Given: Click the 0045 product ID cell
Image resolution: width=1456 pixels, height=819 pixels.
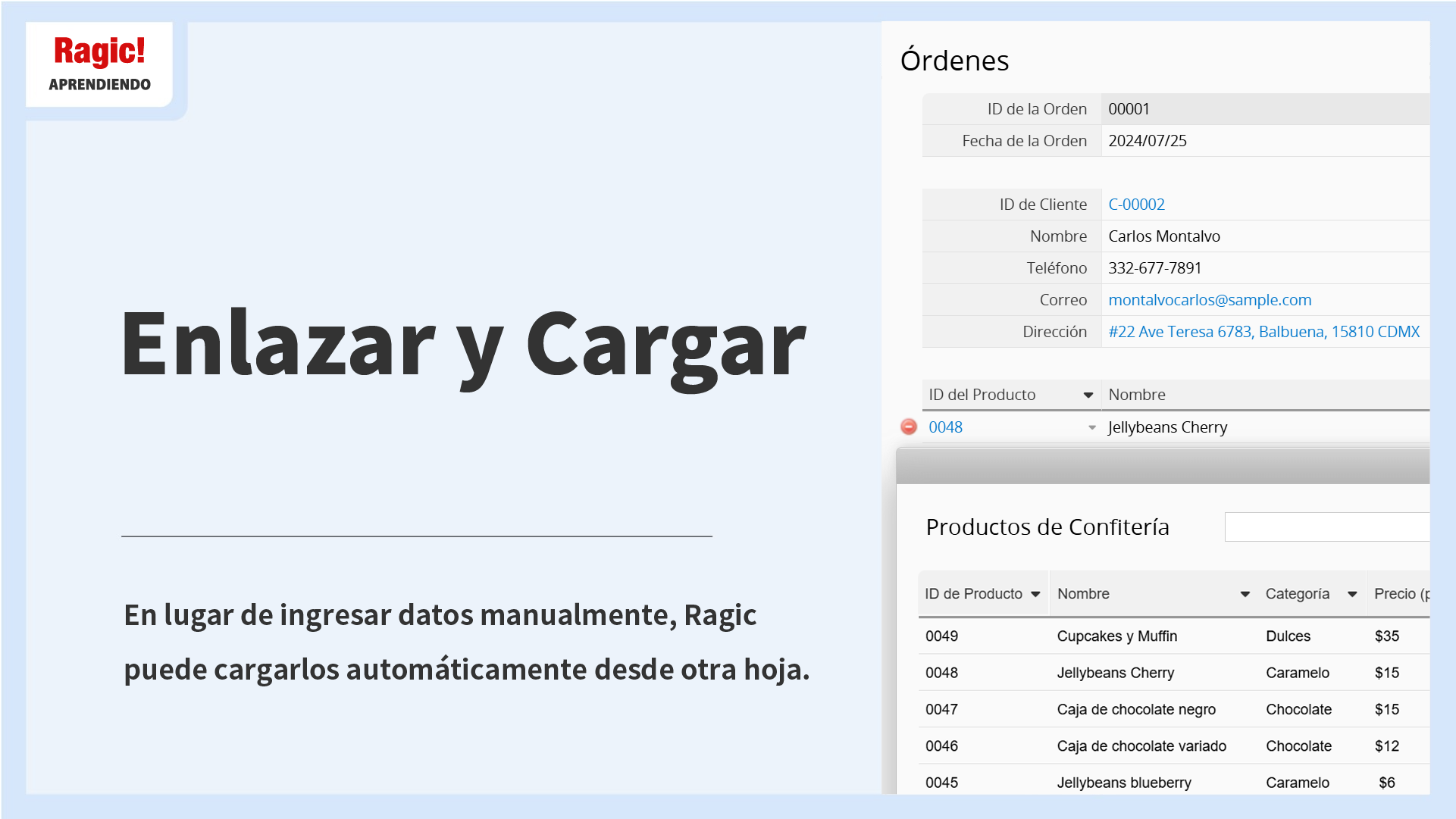Looking at the screenshot, I should (x=941, y=783).
